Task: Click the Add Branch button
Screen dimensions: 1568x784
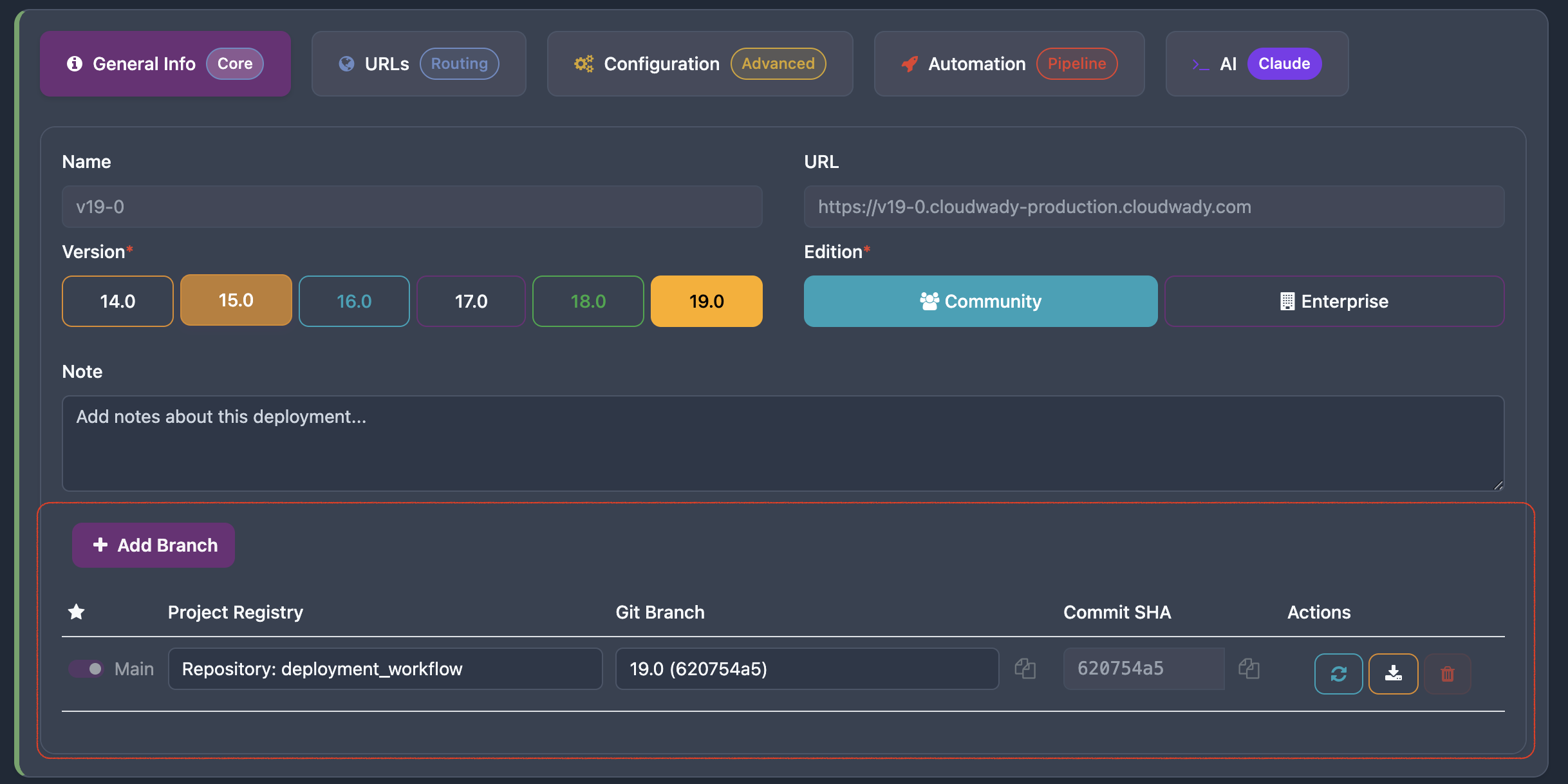Action: click(153, 545)
